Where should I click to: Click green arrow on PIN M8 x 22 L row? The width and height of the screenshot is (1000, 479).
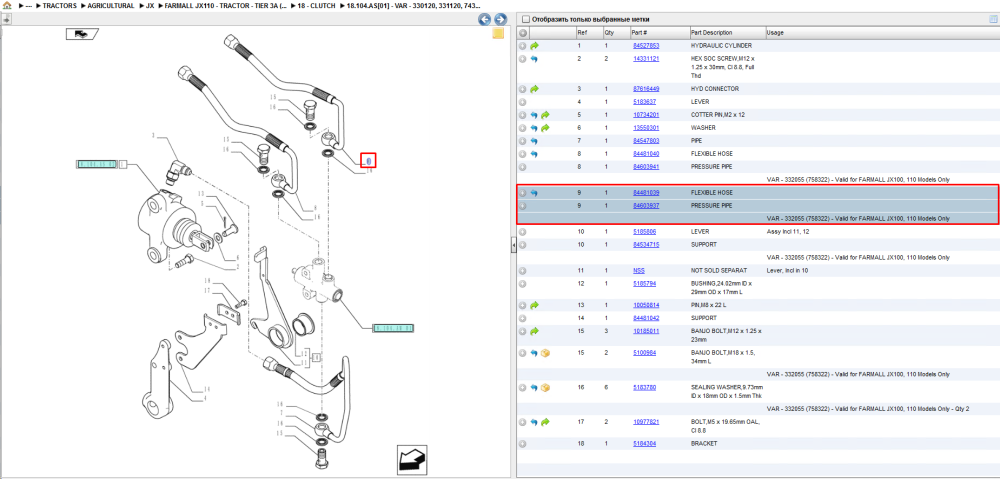[534, 305]
